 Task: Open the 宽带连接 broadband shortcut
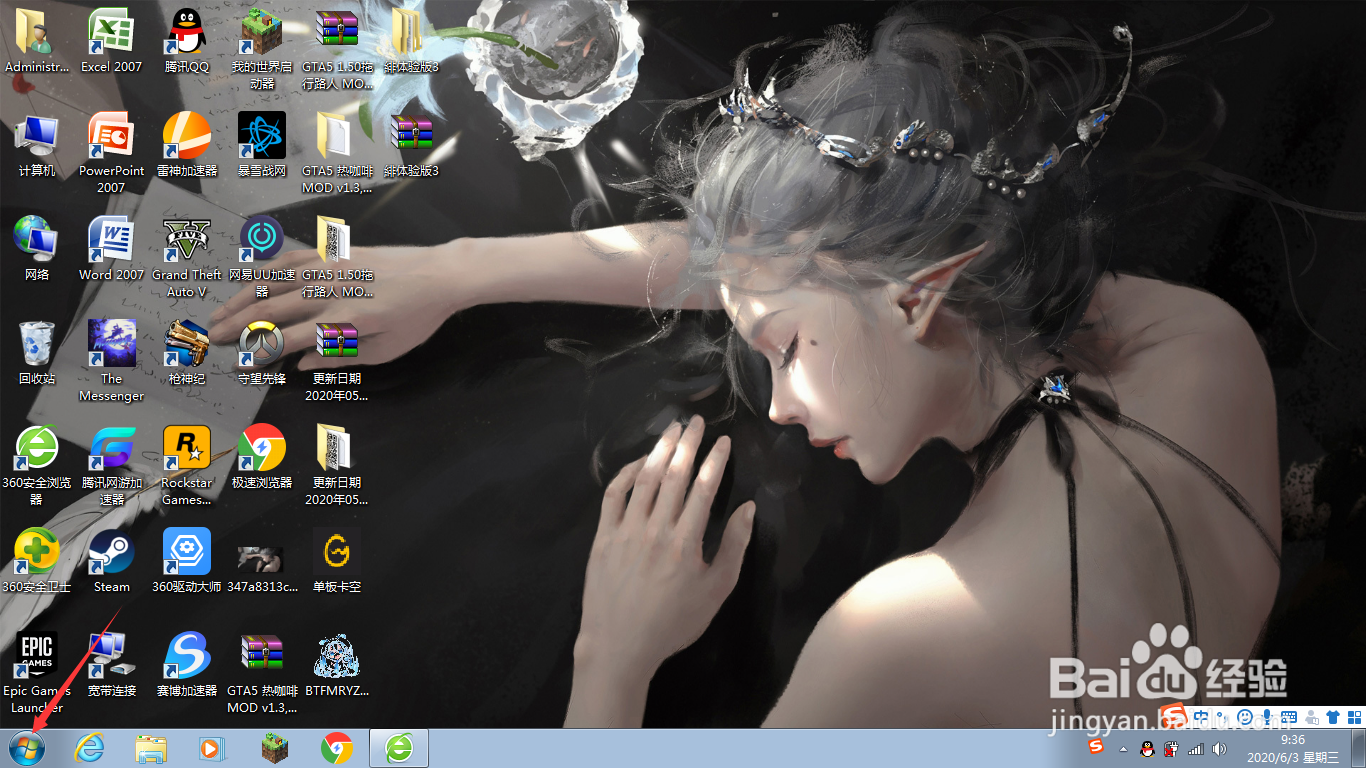point(111,655)
